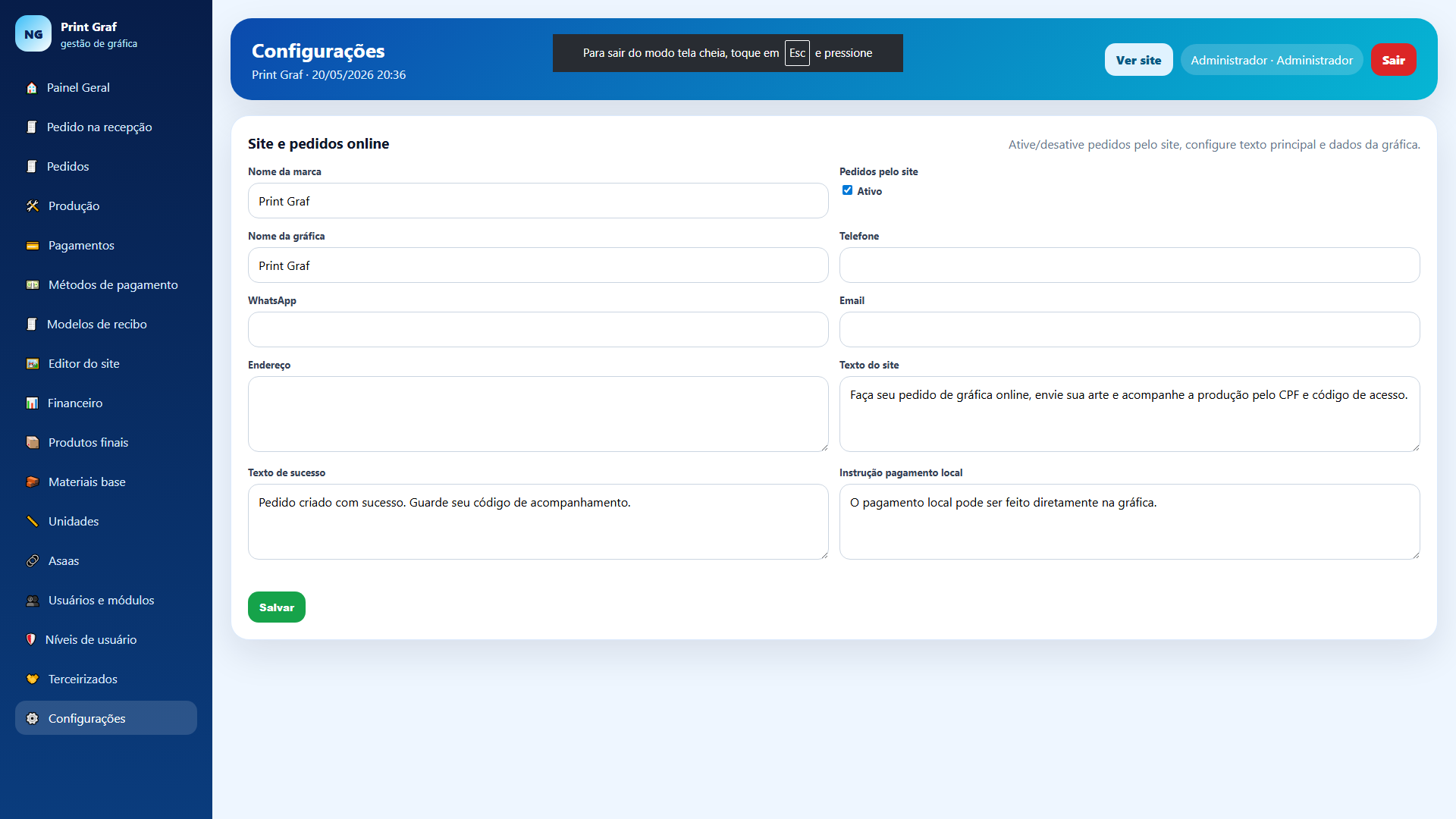This screenshot has height=819, width=1456.
Task: Click the Níveis de usuário shield icon
Action: (31, 640)
